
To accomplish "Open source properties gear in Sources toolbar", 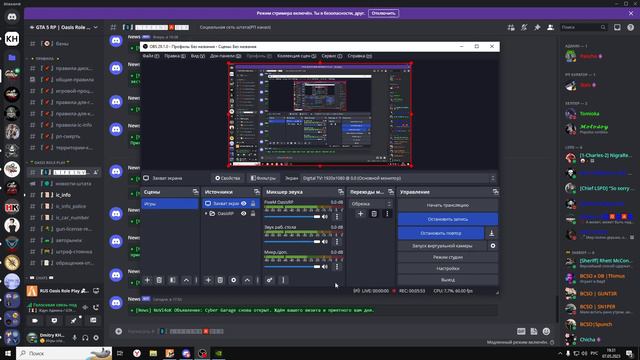I will tap(233, 280).
